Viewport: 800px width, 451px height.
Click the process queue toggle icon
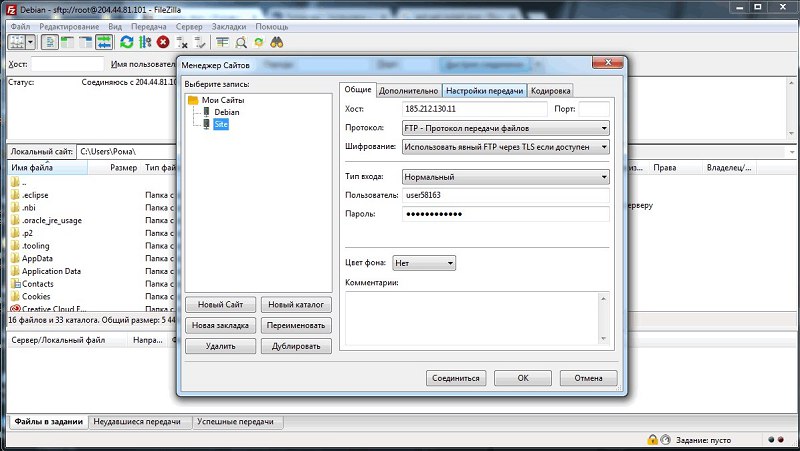145,42
